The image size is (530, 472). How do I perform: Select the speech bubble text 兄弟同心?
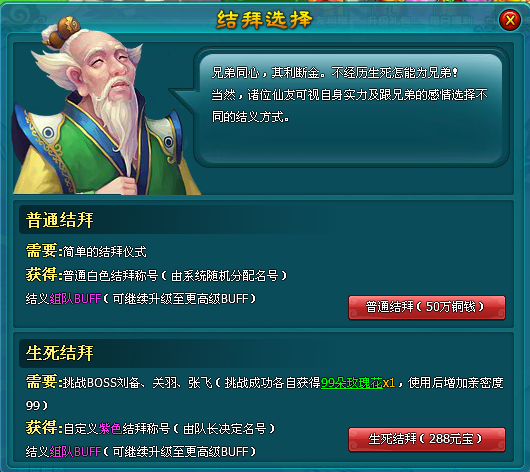pos(235,73)
